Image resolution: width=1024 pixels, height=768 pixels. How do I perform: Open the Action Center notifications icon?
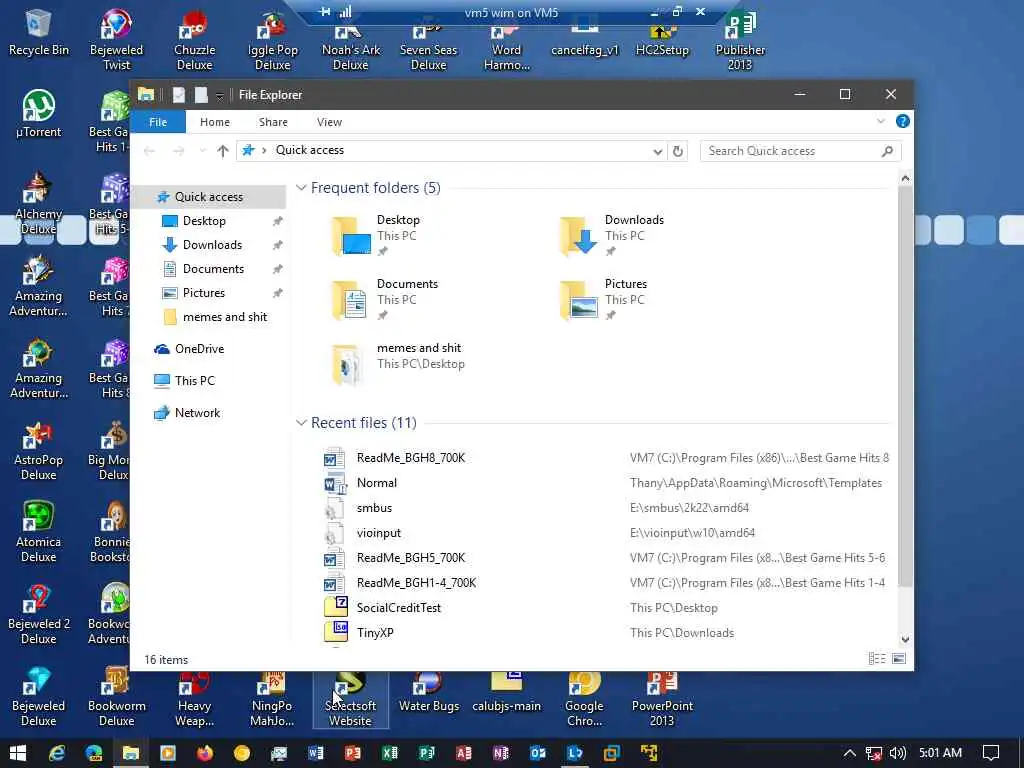coord(991,753)
